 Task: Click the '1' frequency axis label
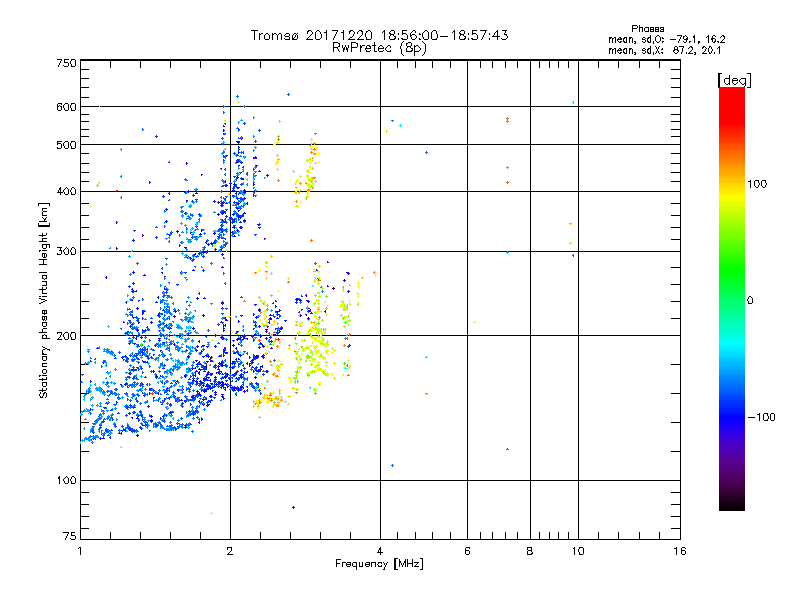pyautogui.click(x=80, y=551)
